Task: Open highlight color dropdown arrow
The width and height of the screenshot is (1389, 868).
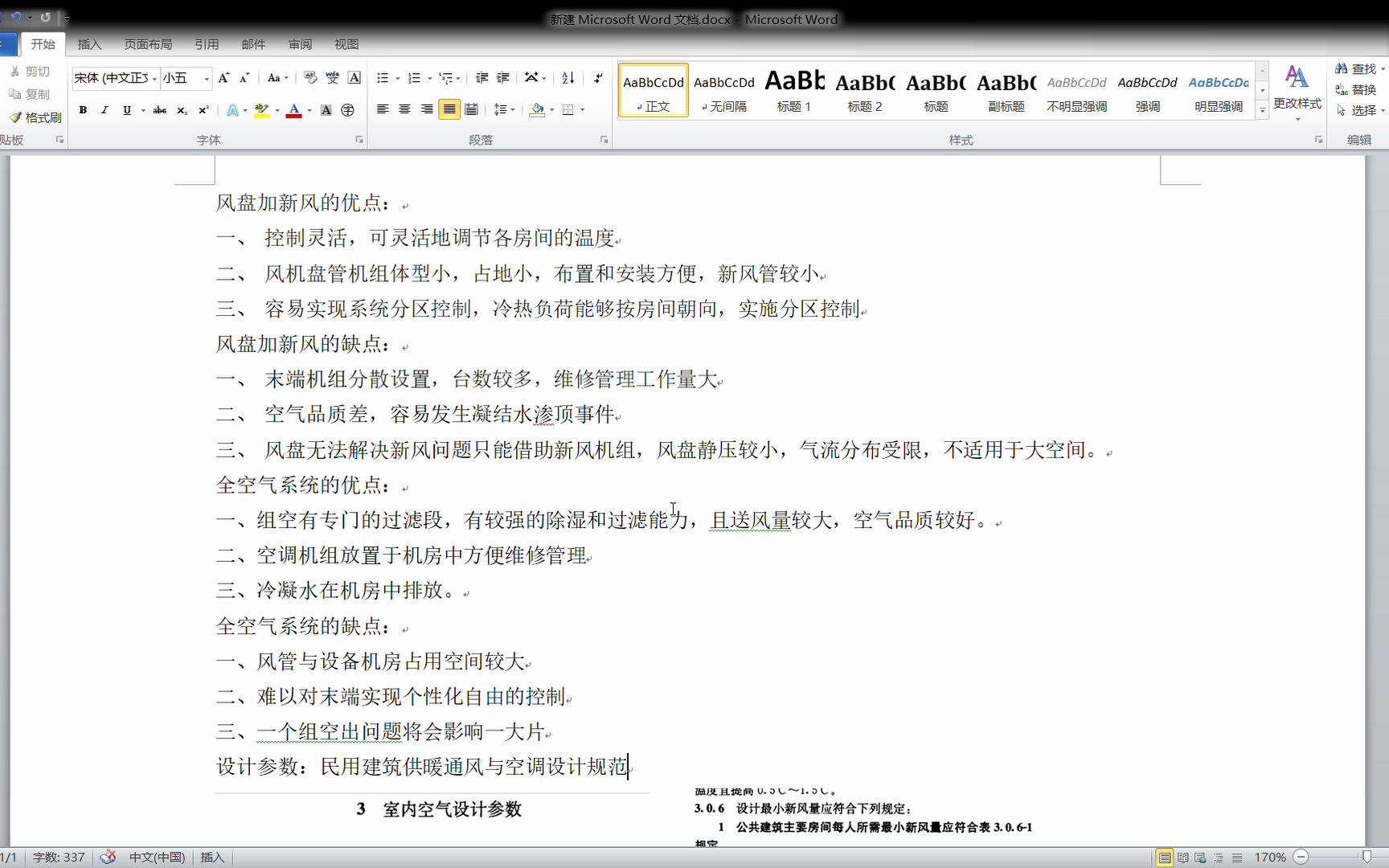Action: coord(277,110)
